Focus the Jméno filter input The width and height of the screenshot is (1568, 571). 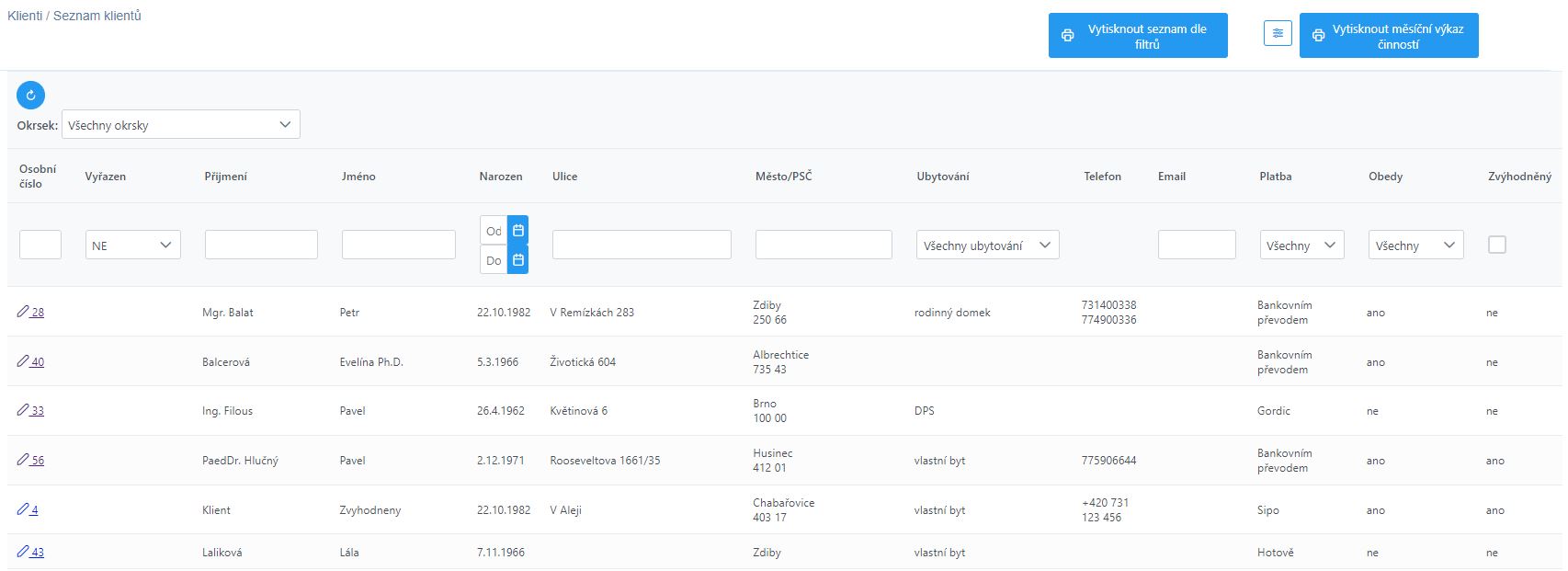click(399, 245)
